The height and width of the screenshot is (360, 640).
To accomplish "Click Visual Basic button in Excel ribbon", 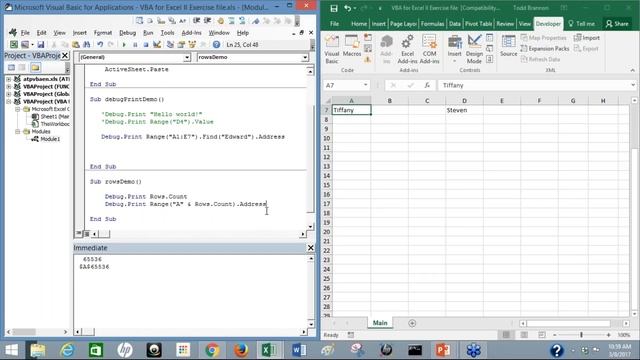I will [x=332, y=49].
